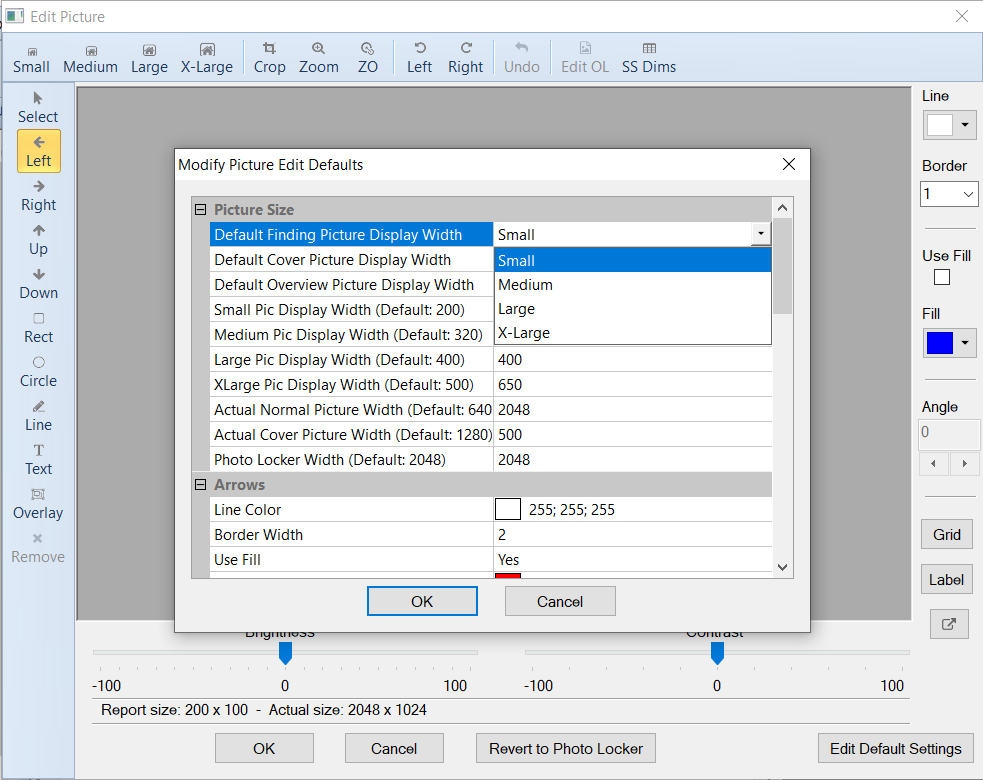Viewport: 983px width, 780px height.
Task: Select the Crop tool in the toolbar
Action: click(269, 57)
